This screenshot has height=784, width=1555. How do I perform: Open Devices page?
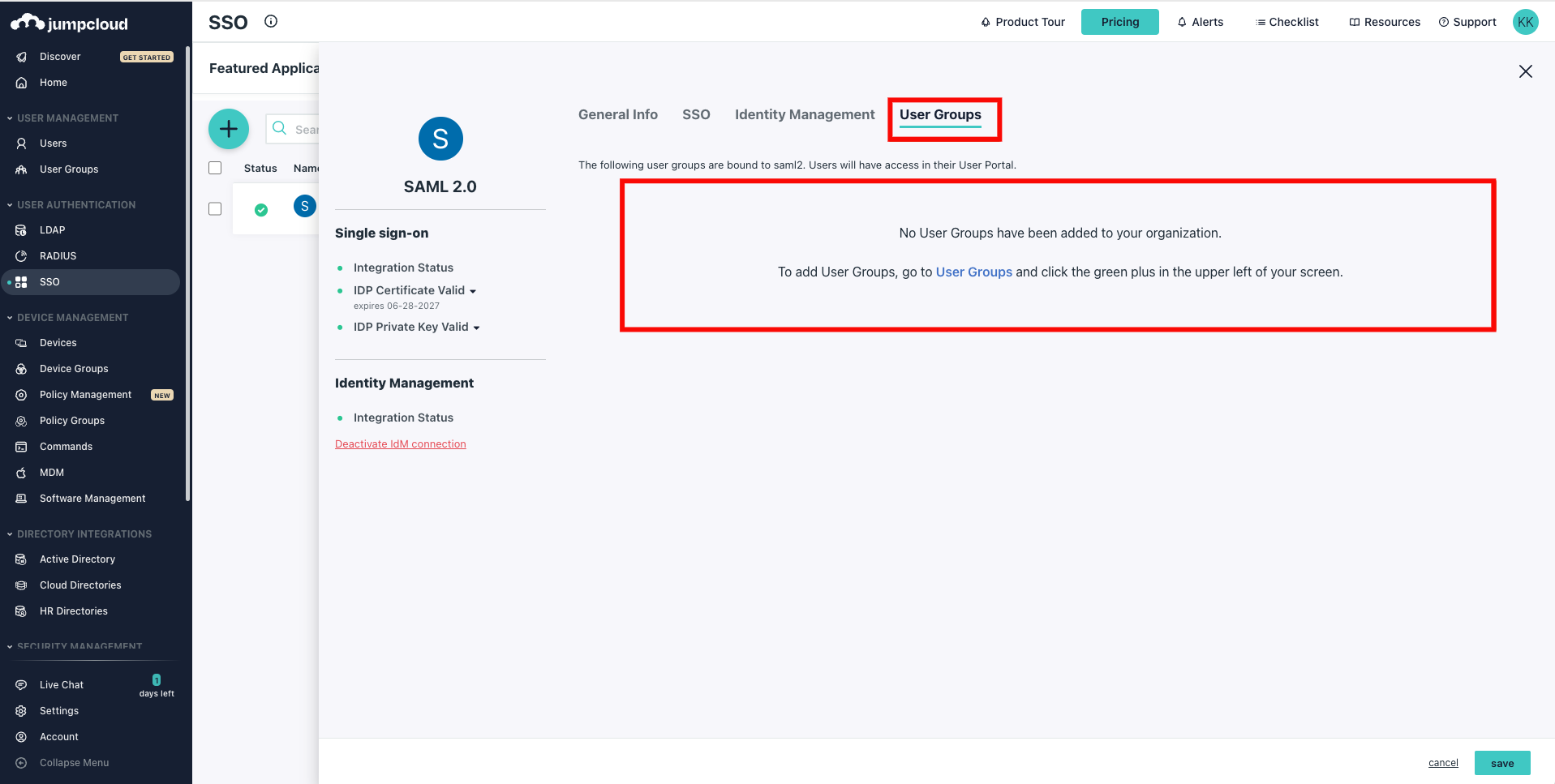58,343
